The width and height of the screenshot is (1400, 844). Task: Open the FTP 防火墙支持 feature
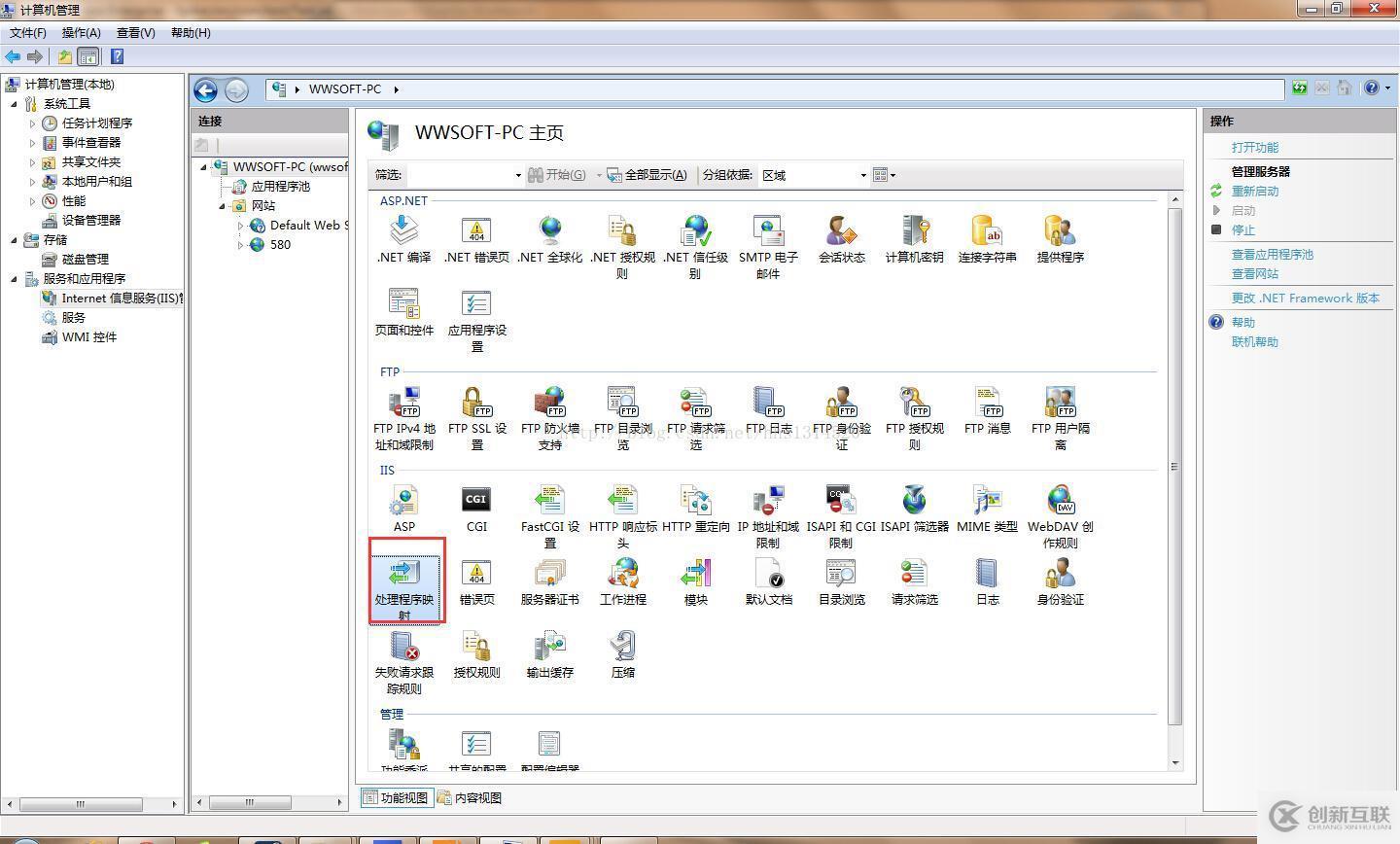(x=550, y=418)
